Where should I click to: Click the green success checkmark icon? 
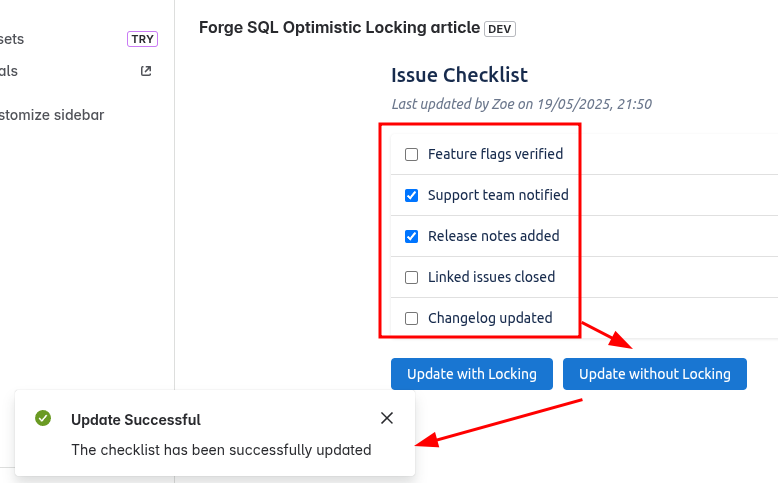click(43, 418)
